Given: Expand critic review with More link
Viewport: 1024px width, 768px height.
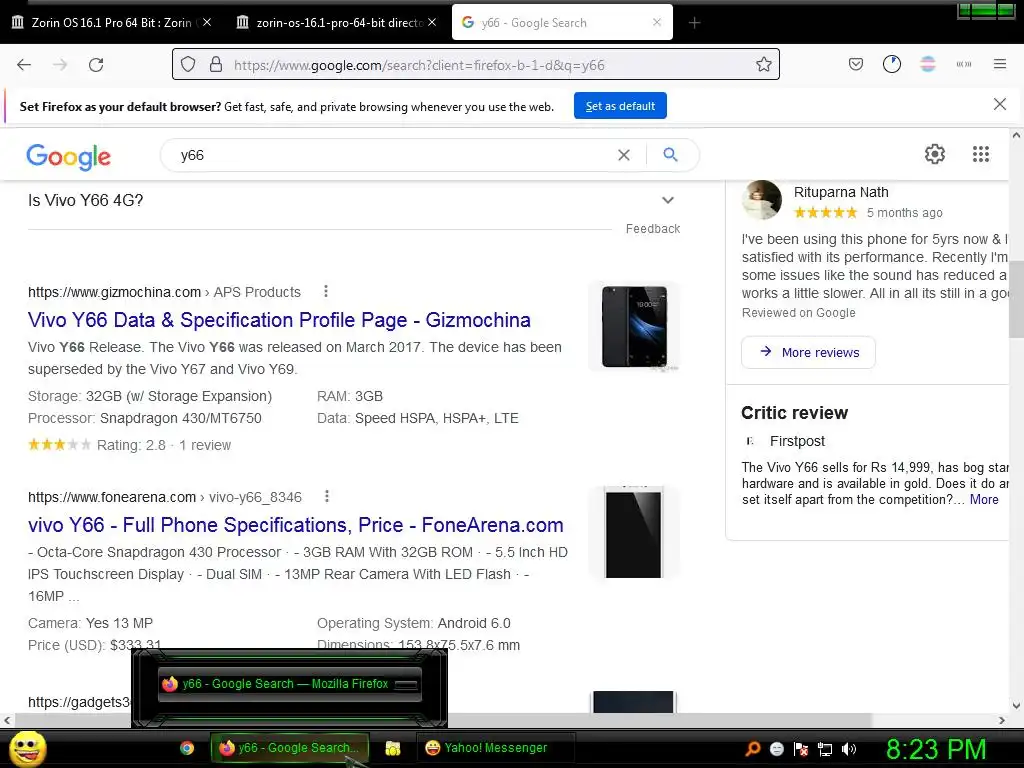Looking at the screenshot, I should 984,500.
